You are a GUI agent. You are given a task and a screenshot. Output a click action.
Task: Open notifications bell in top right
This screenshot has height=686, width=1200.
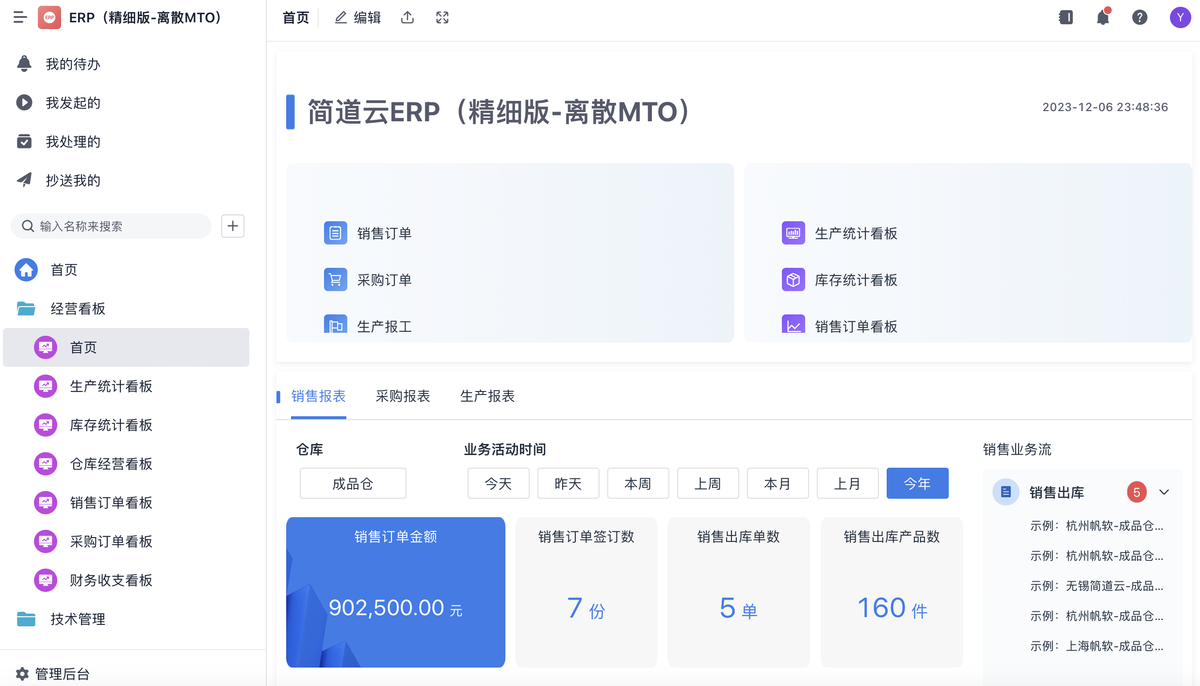(1103, 18)
